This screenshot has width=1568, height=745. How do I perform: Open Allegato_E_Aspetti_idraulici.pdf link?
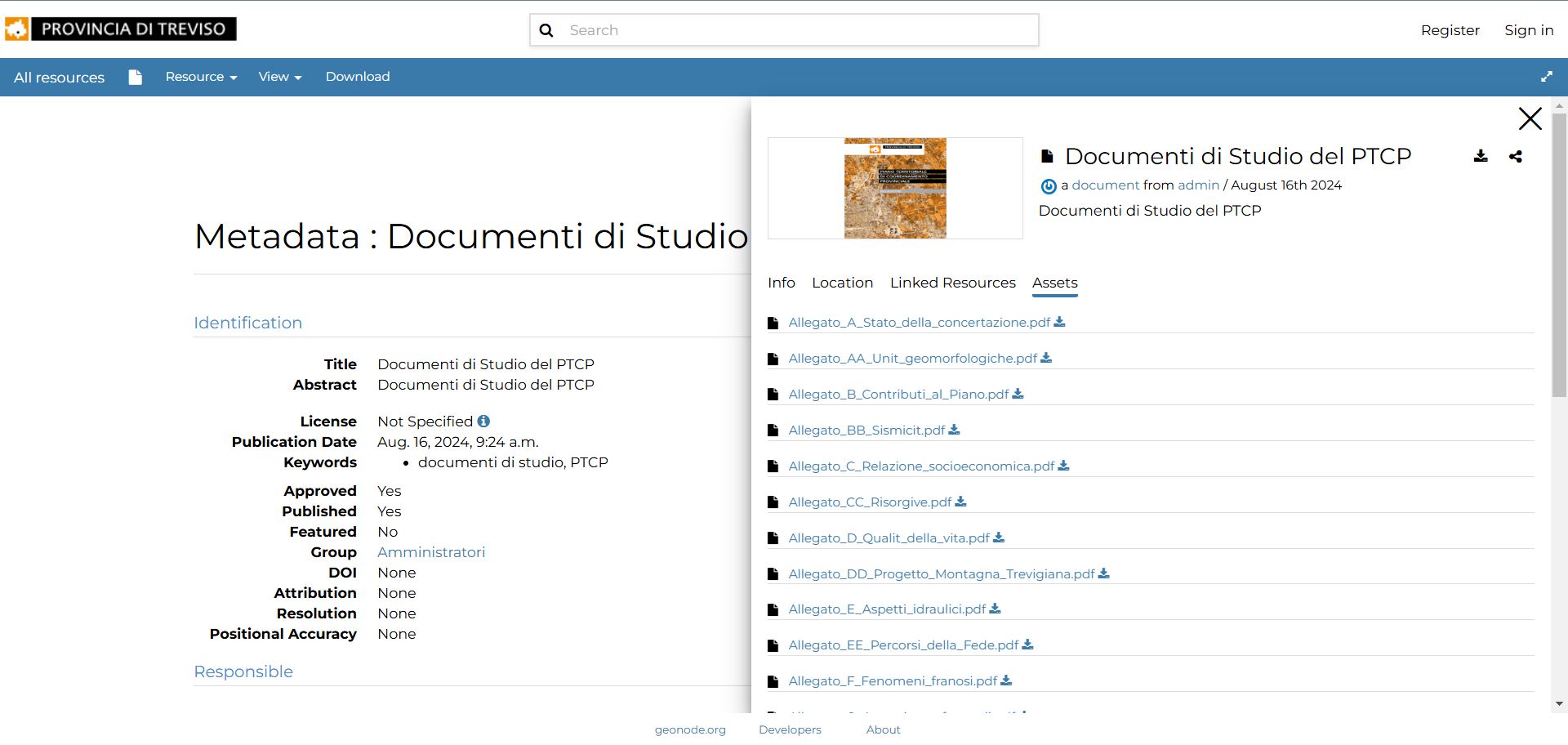pos(887,609)
